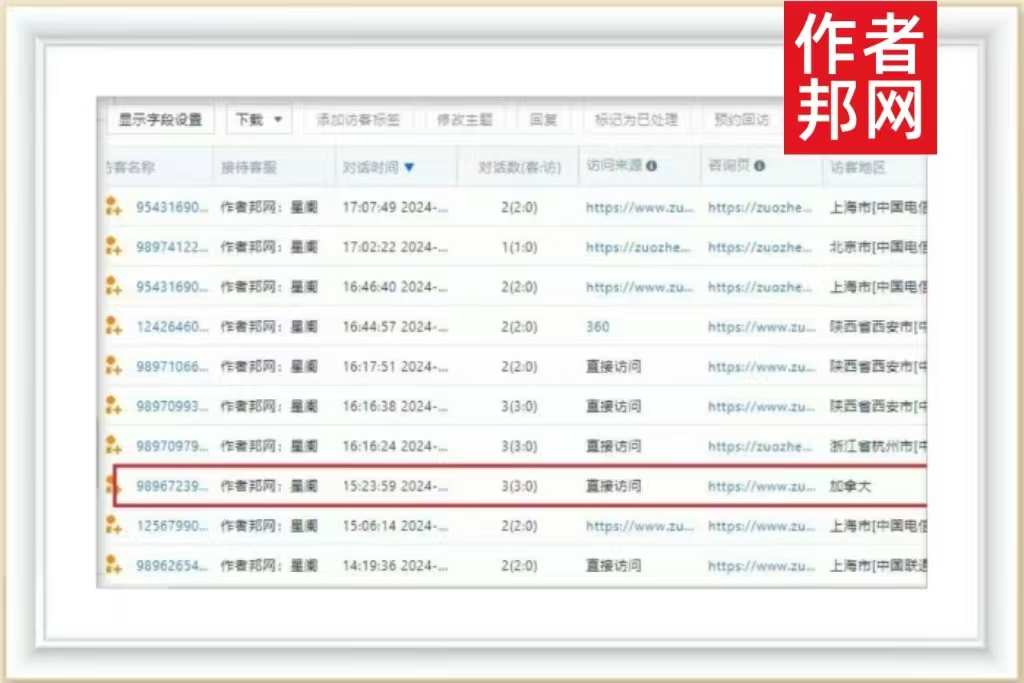The width and height of the screenshot is (1024, 683).
Task: Select 标记为已处理 in the toolbar
Action: [x=636, y=120]
